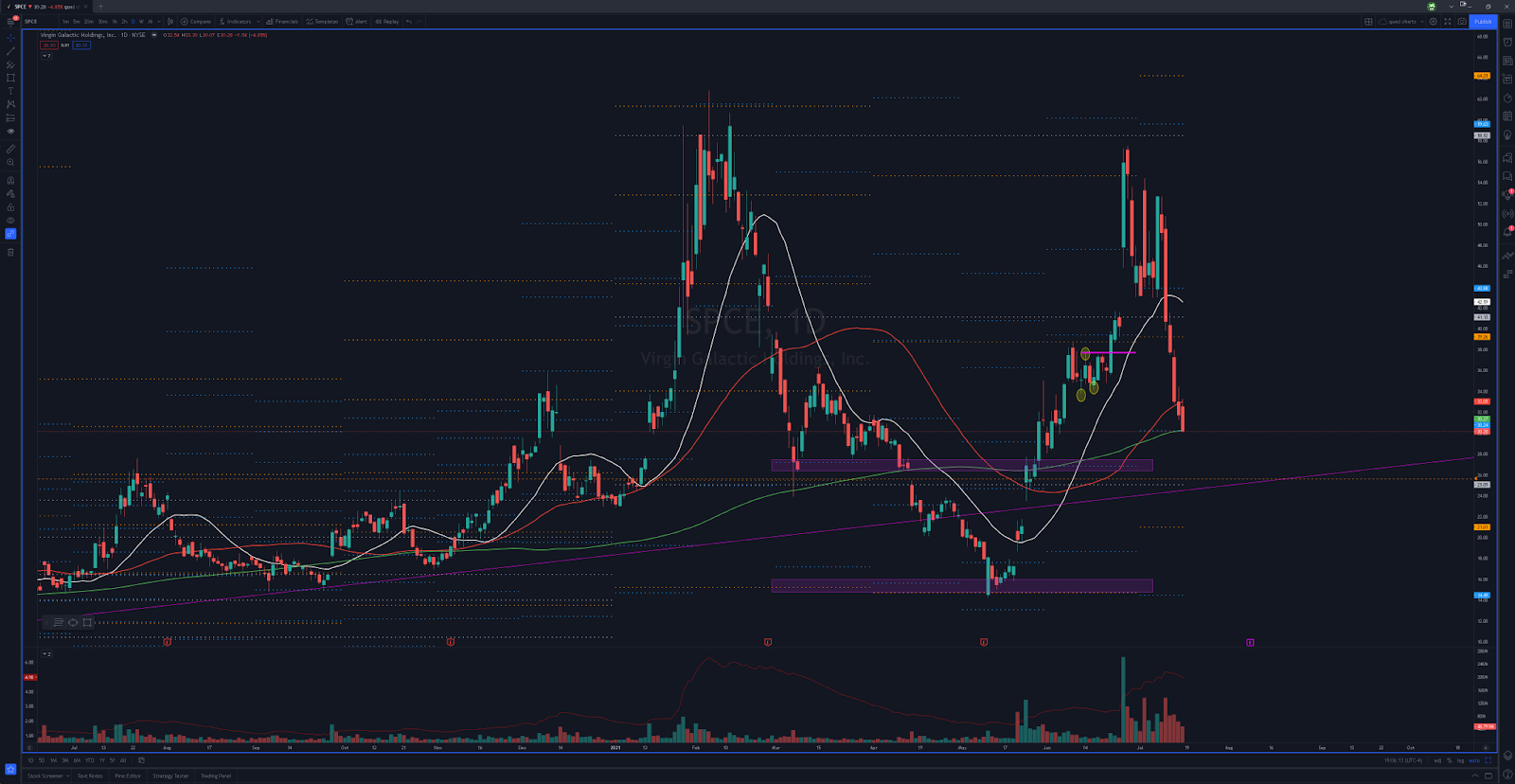This screenshot has width=1515, height=784.
Task: Click the Compare symbol button
Action: [x=196, y=21]
